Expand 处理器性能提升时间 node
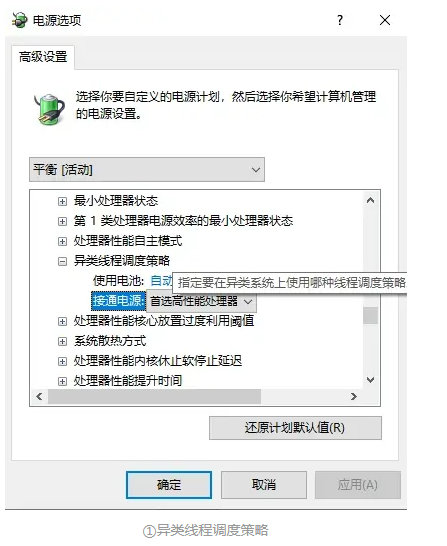This screenshot has width=447, height=546. (62, 381)
